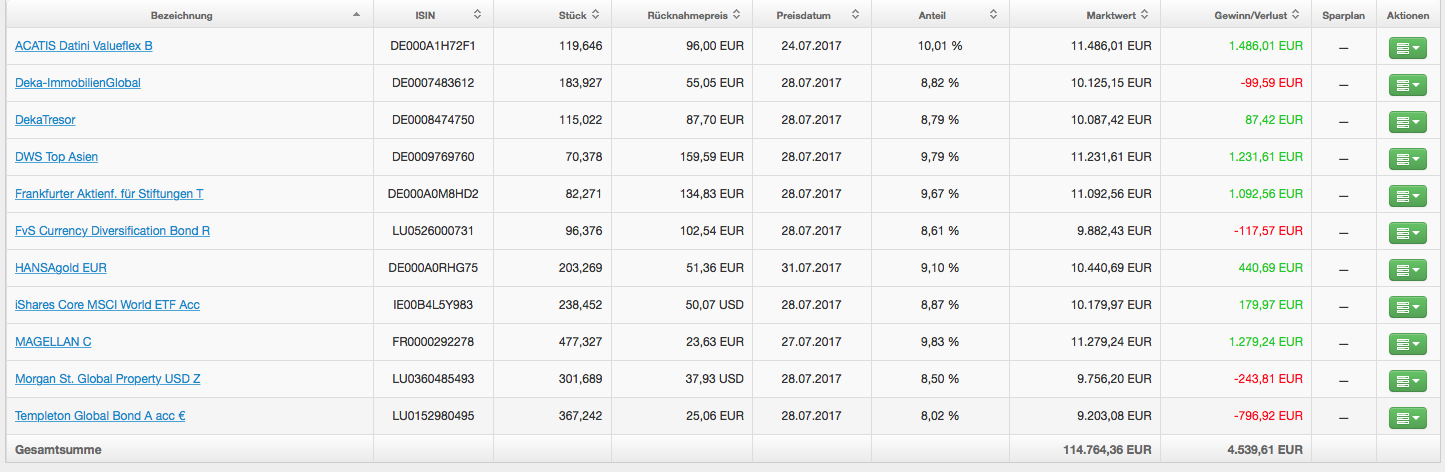The image size is (1445, 472).
Task: Open HANSAgold EUR fund link
Action: tap(61, 268)
